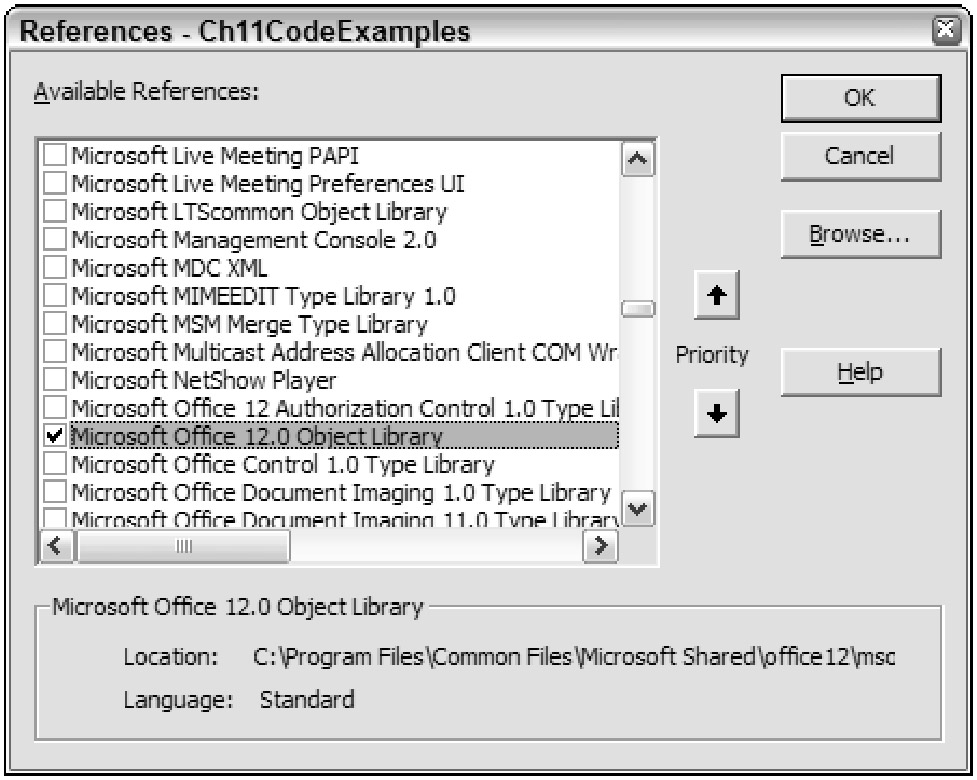Screen dimensions: 977x780
Task: Click the horizontal scrollbar thumb
Action: click(x=182, y=546)
